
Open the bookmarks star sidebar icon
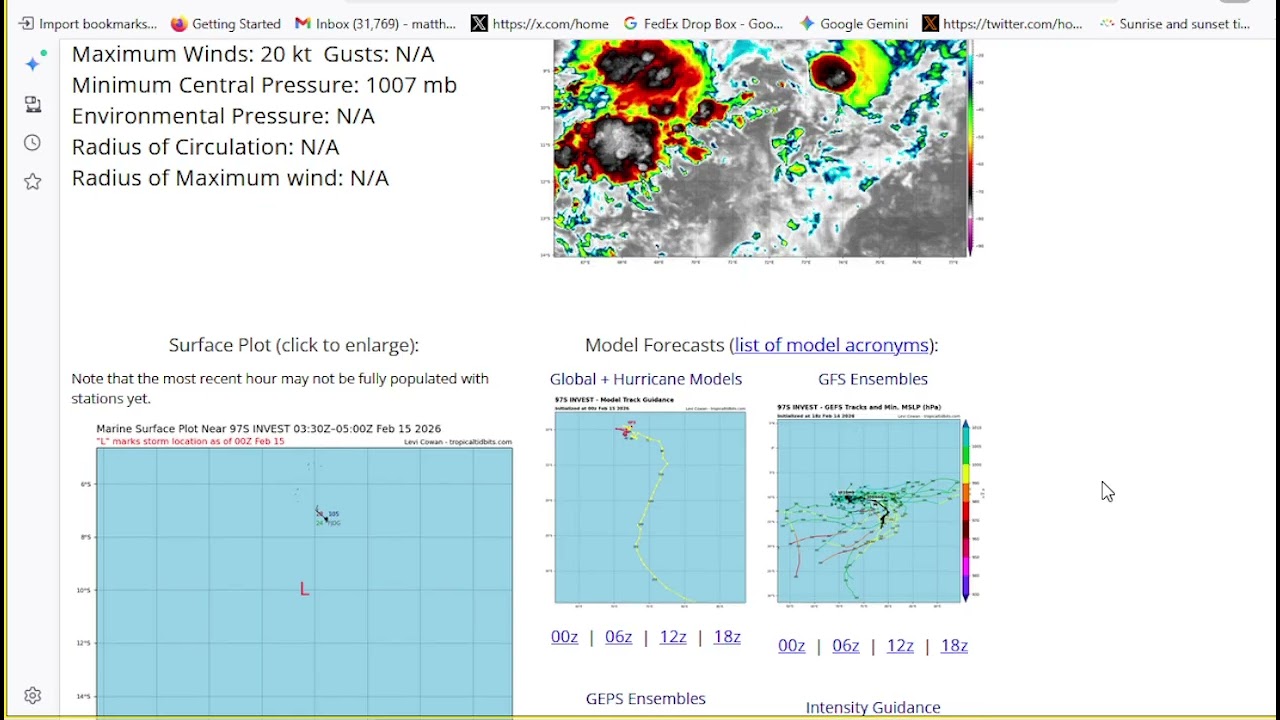[x=33, y=181]
